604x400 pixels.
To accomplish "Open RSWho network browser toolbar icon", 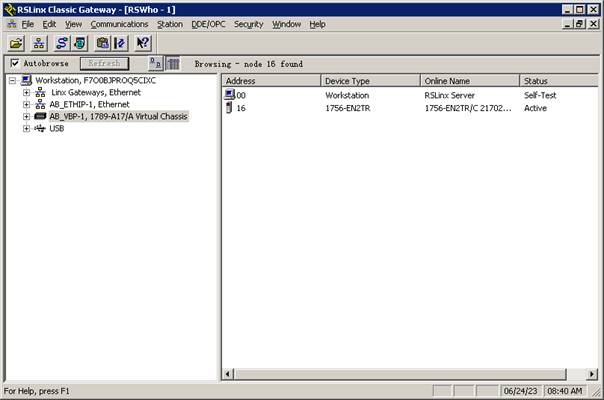I will coord(39,43).
